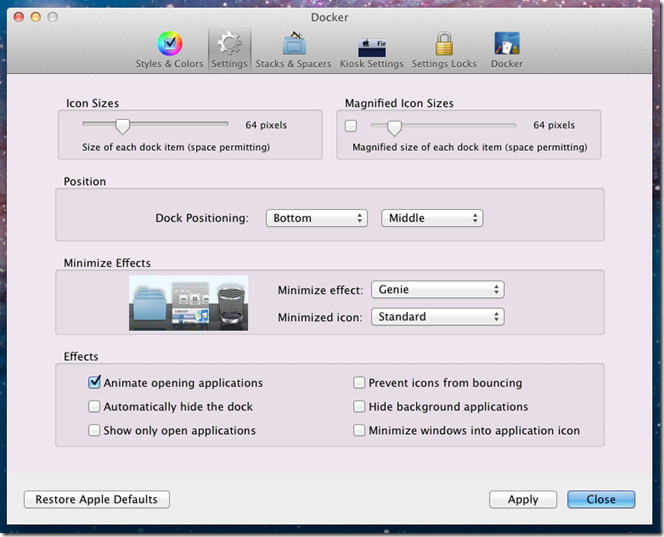Enable Minimize windows into application icon

tap(359, 431)
